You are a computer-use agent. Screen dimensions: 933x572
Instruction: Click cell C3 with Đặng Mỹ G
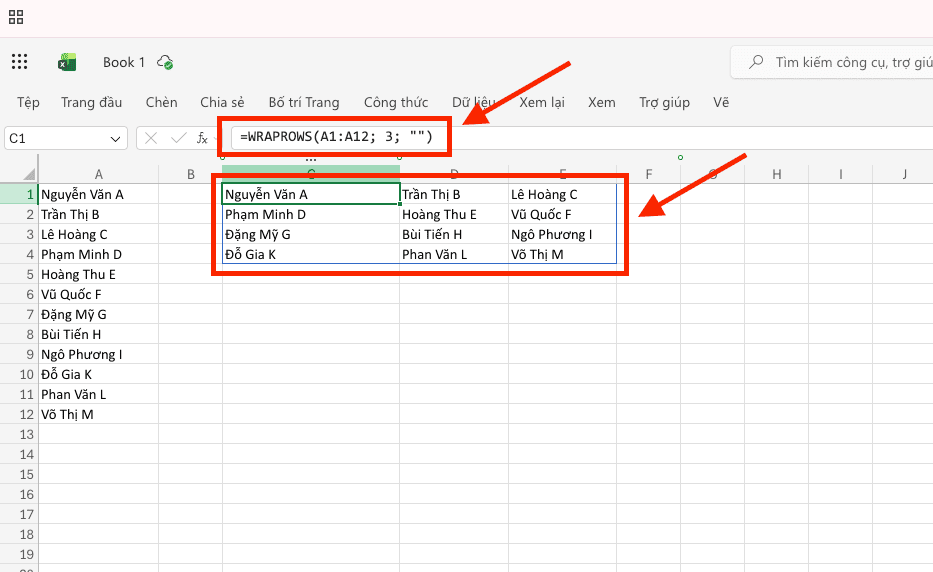pos(311,235)
